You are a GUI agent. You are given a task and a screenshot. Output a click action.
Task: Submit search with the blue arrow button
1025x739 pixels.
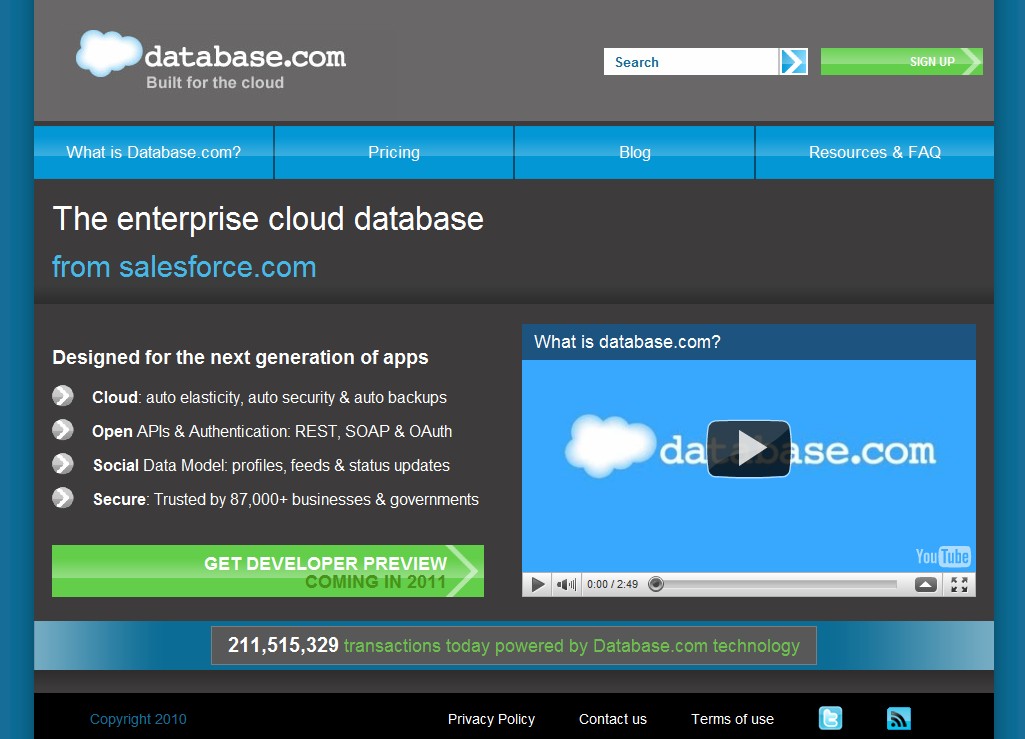pos(794,61)
